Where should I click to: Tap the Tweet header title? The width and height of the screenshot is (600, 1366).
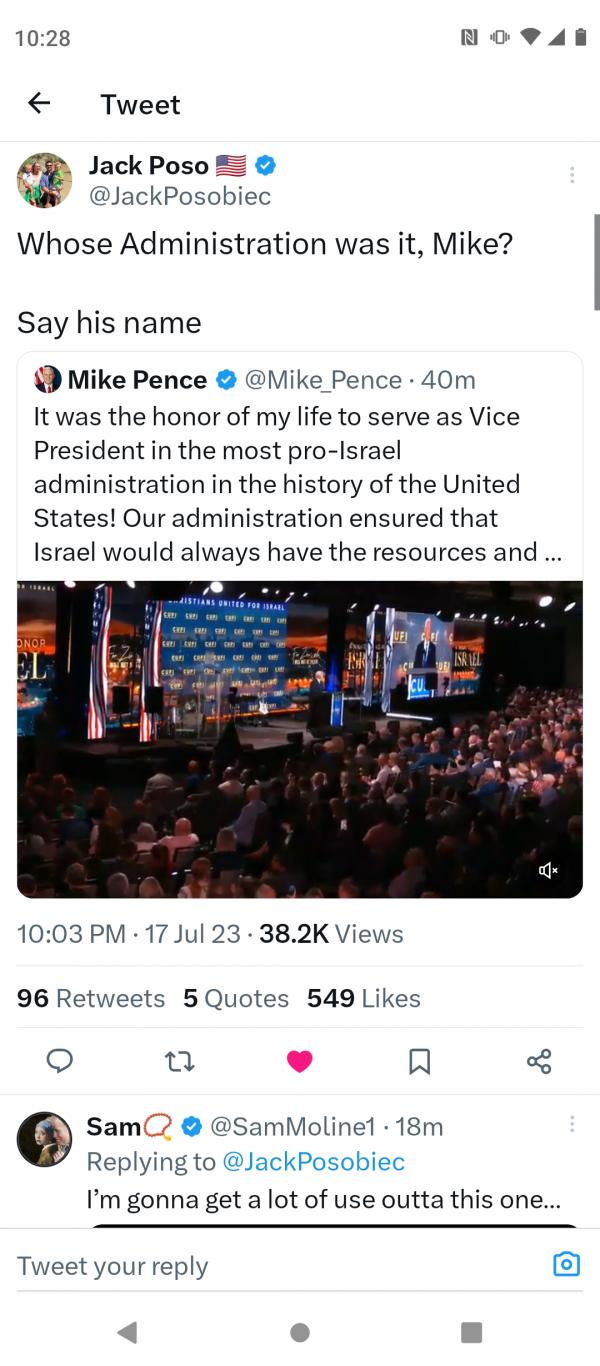[x=139, y=103]
